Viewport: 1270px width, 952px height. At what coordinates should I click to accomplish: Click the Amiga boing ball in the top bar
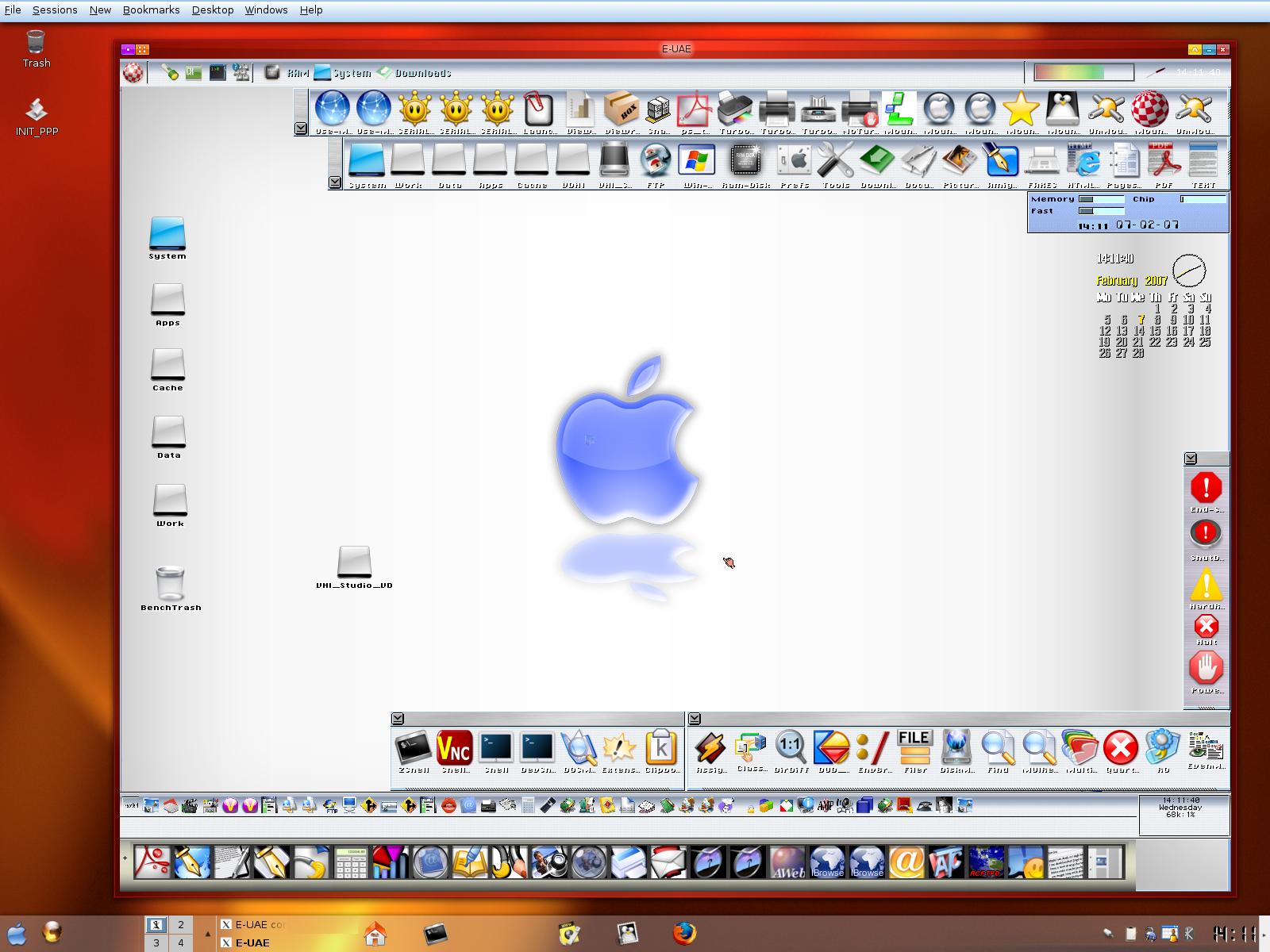pyautogui.click(x=133, y=72)
